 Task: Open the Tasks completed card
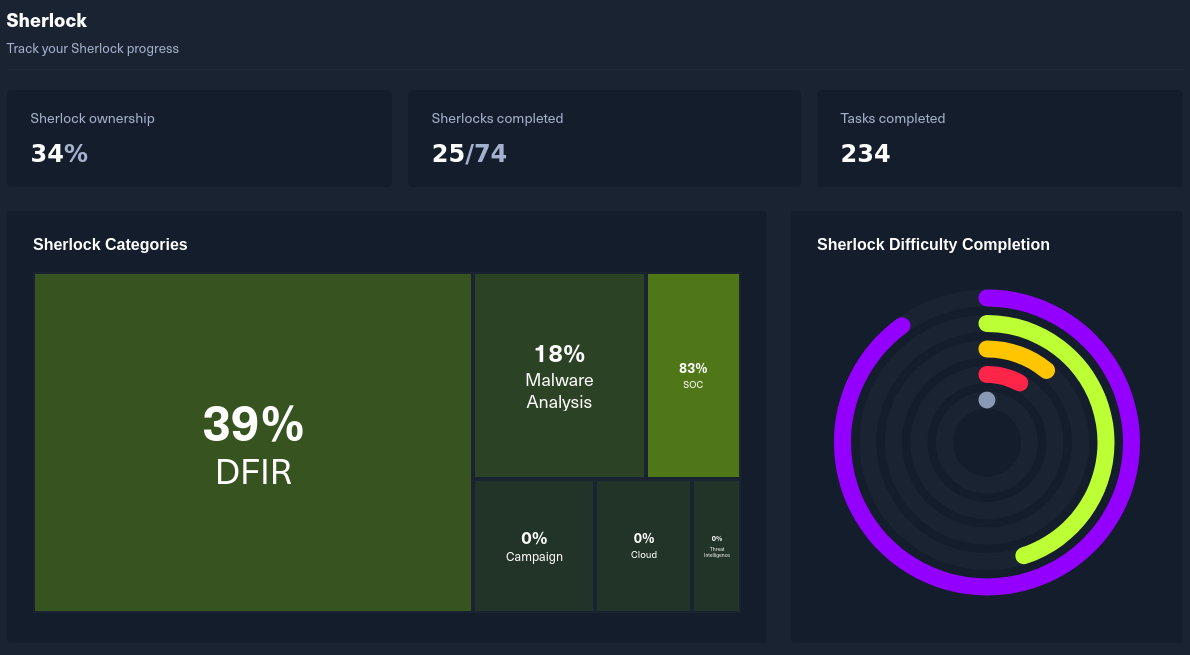coord(1000,138)
